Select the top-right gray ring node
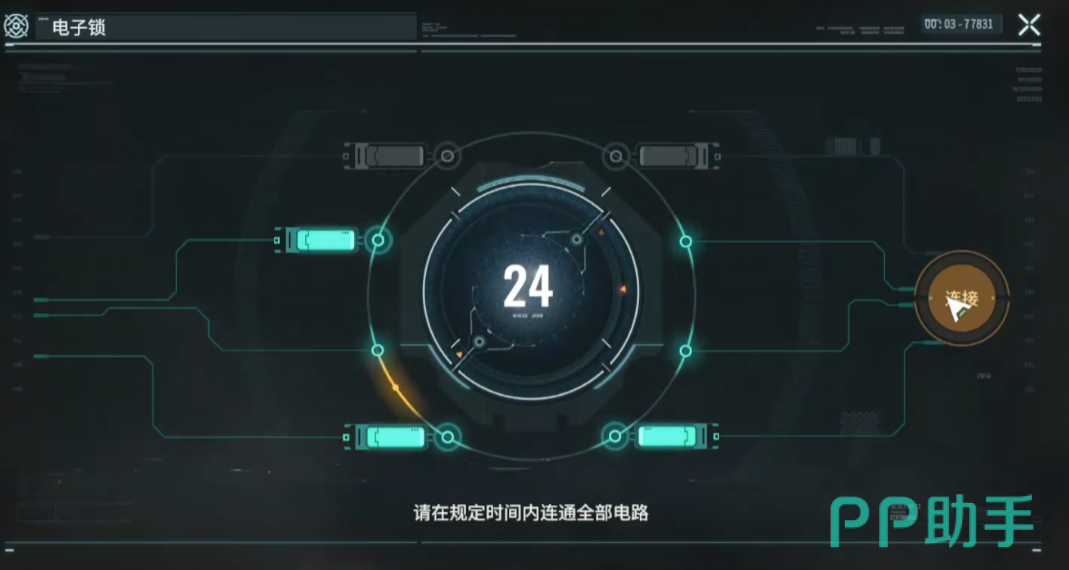 pyautogui.click(x=616, y=156)
